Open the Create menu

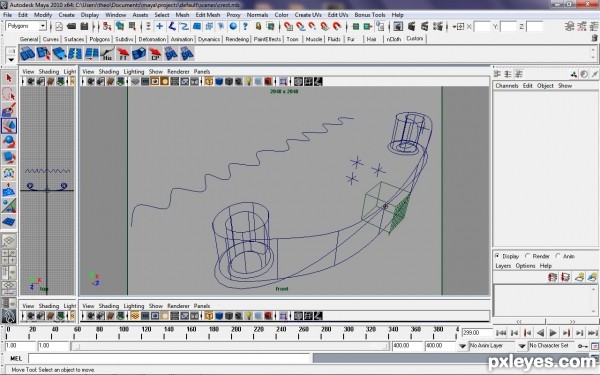[x=66, y=15]
